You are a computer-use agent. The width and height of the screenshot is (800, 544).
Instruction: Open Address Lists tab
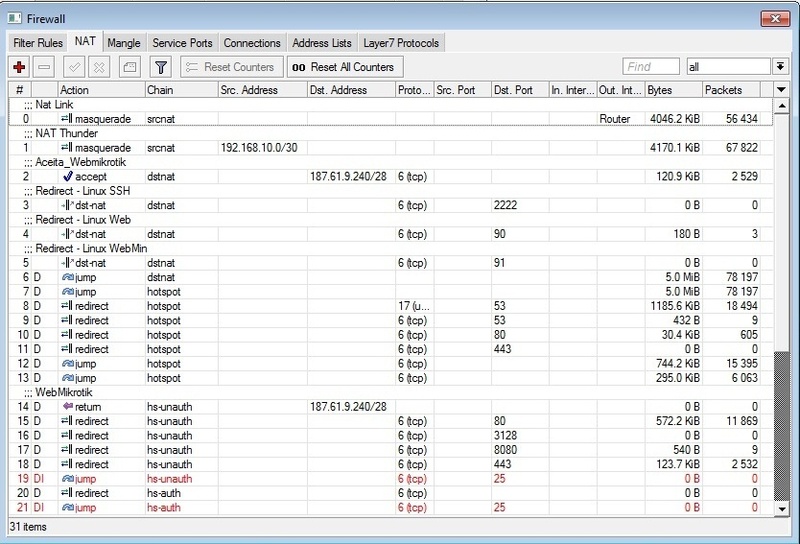tap(322, 43)
